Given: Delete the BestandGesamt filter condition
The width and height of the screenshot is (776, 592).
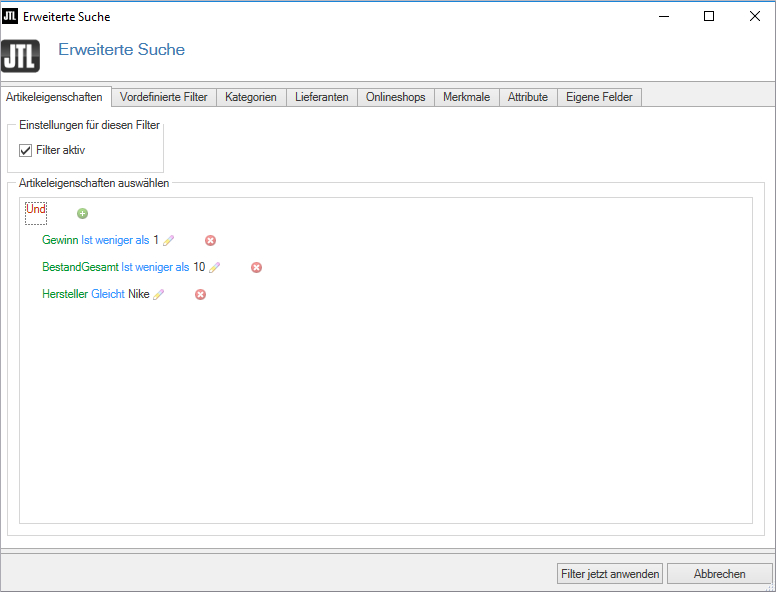Looking at the screenshot, I should click(256, 267).
